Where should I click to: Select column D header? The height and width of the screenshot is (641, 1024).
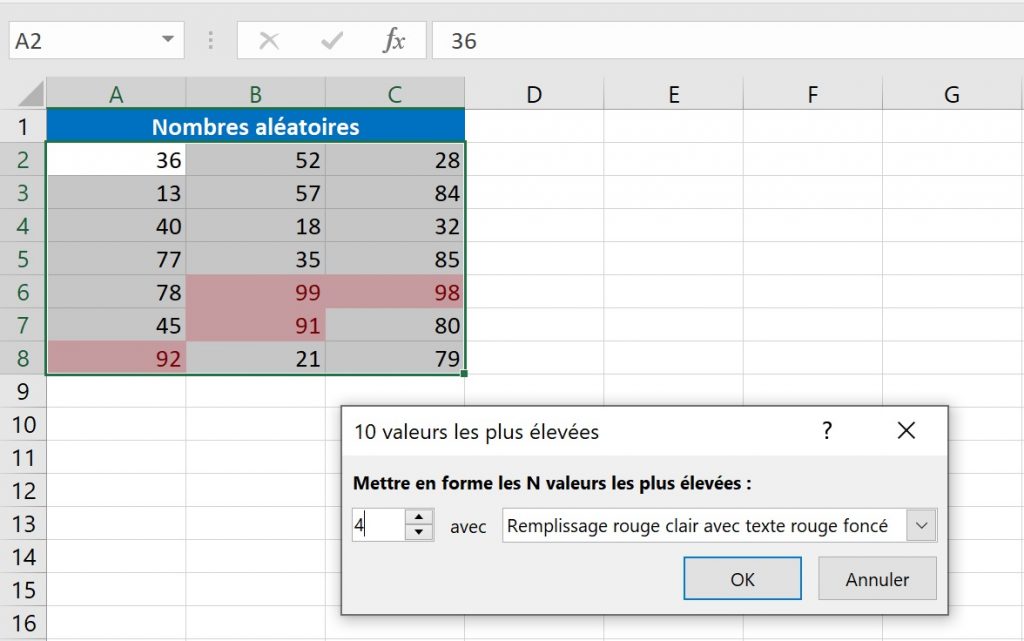click(x=534, y=93)
